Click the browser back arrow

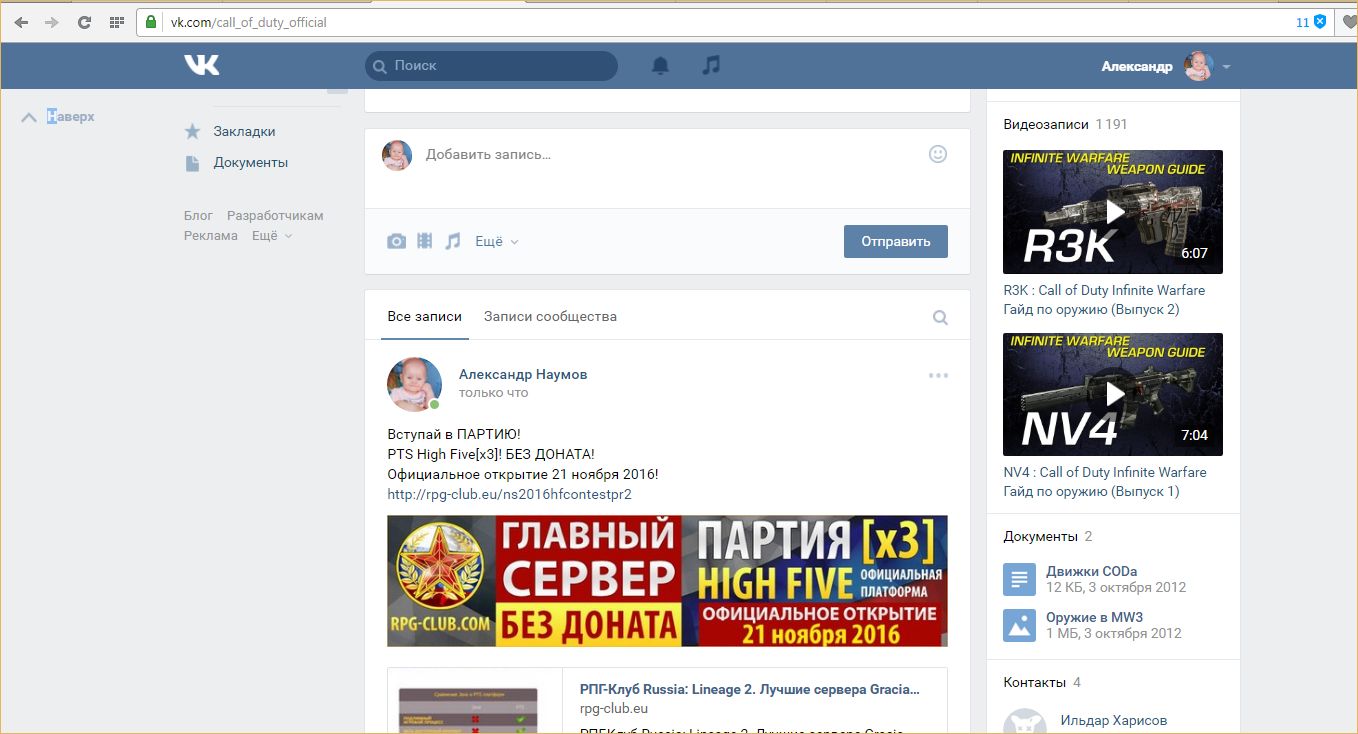[x=21, y=22]
